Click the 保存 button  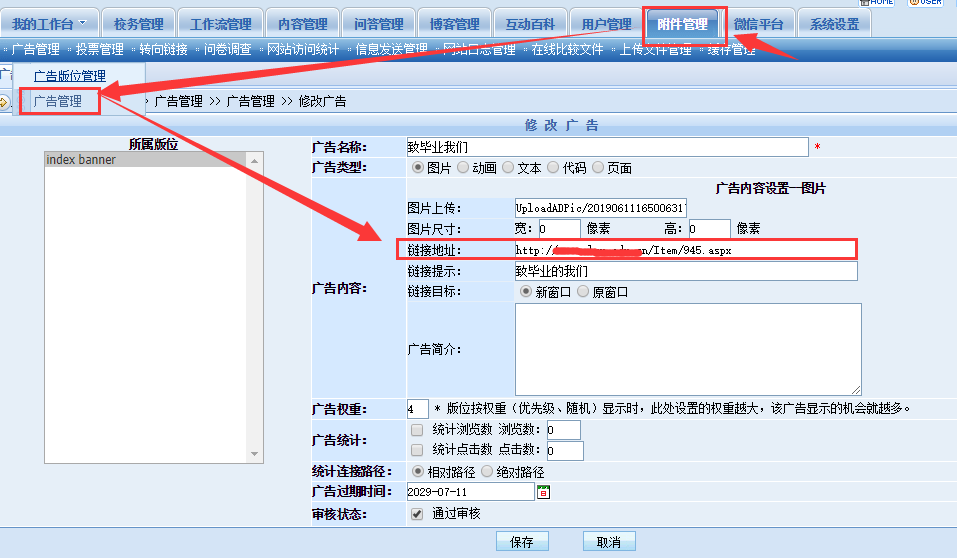(x=522, y=542)
